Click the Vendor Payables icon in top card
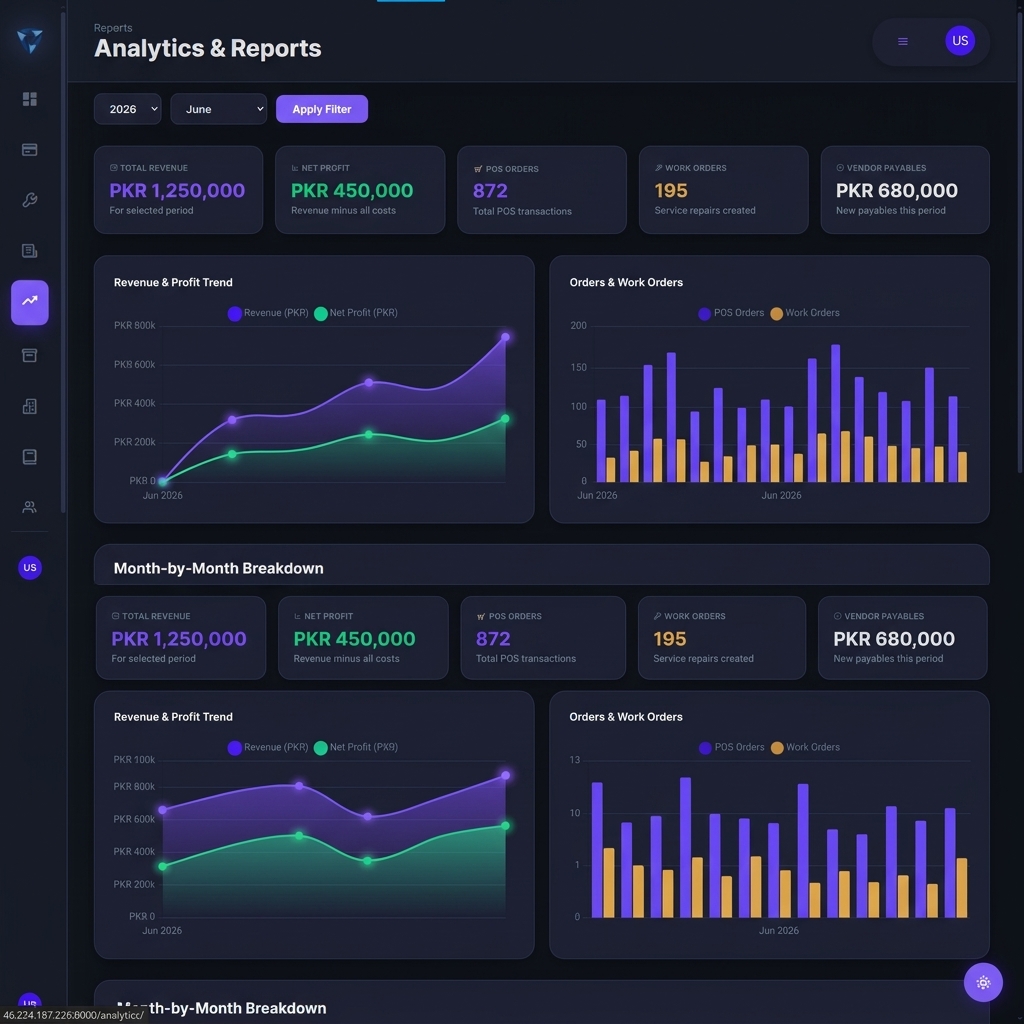Viewport: 1024px width, 1024px height. (840, 168)
